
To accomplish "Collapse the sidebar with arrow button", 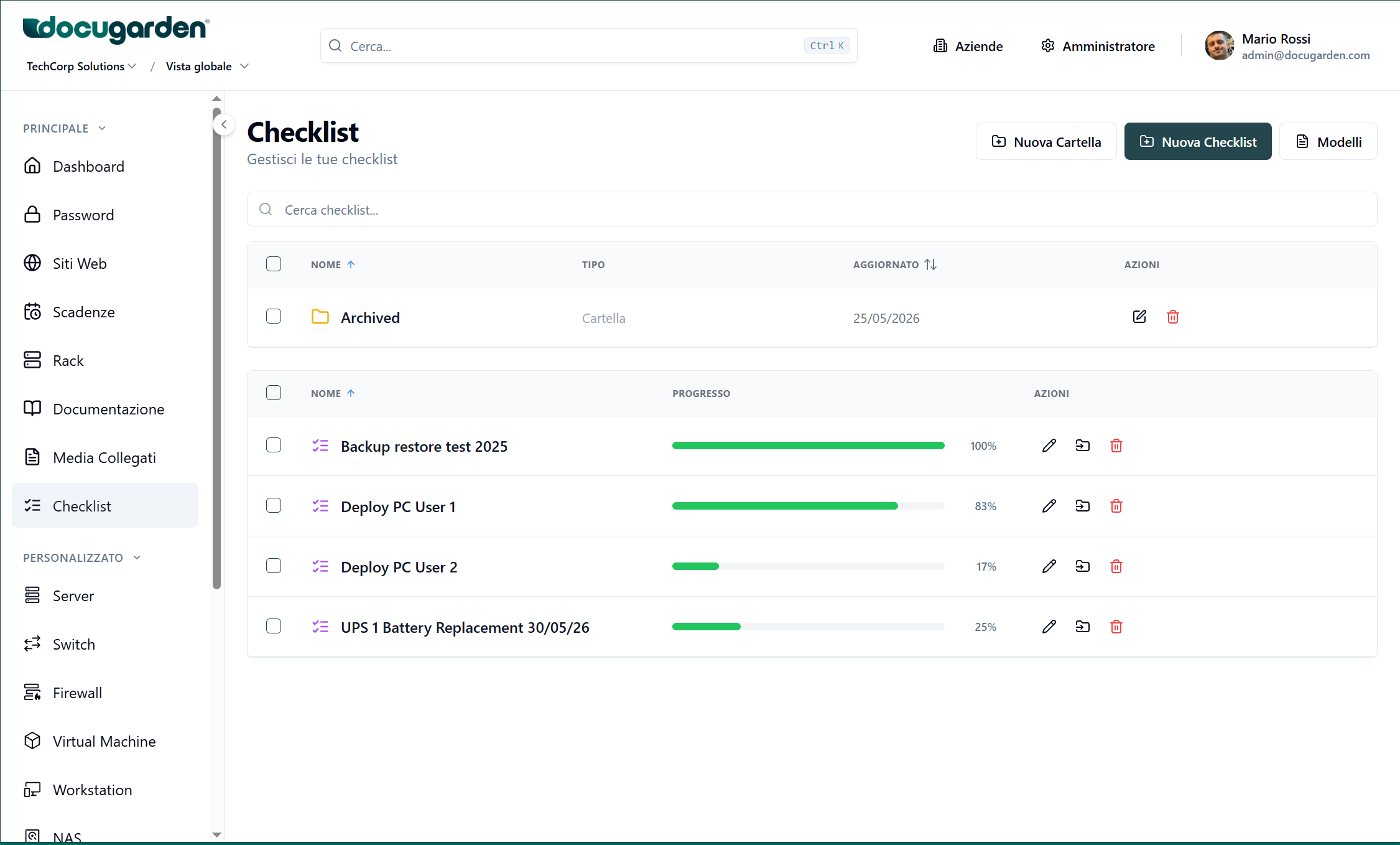I will point(224,124).
